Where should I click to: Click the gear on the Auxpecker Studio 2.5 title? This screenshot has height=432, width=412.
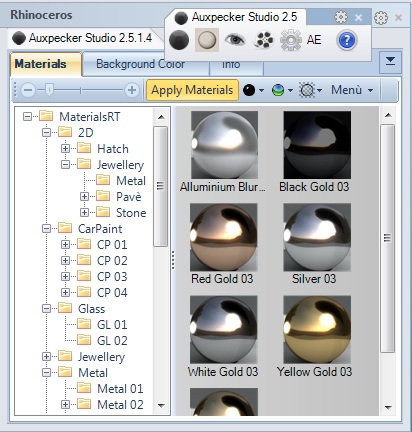(341, 17)
